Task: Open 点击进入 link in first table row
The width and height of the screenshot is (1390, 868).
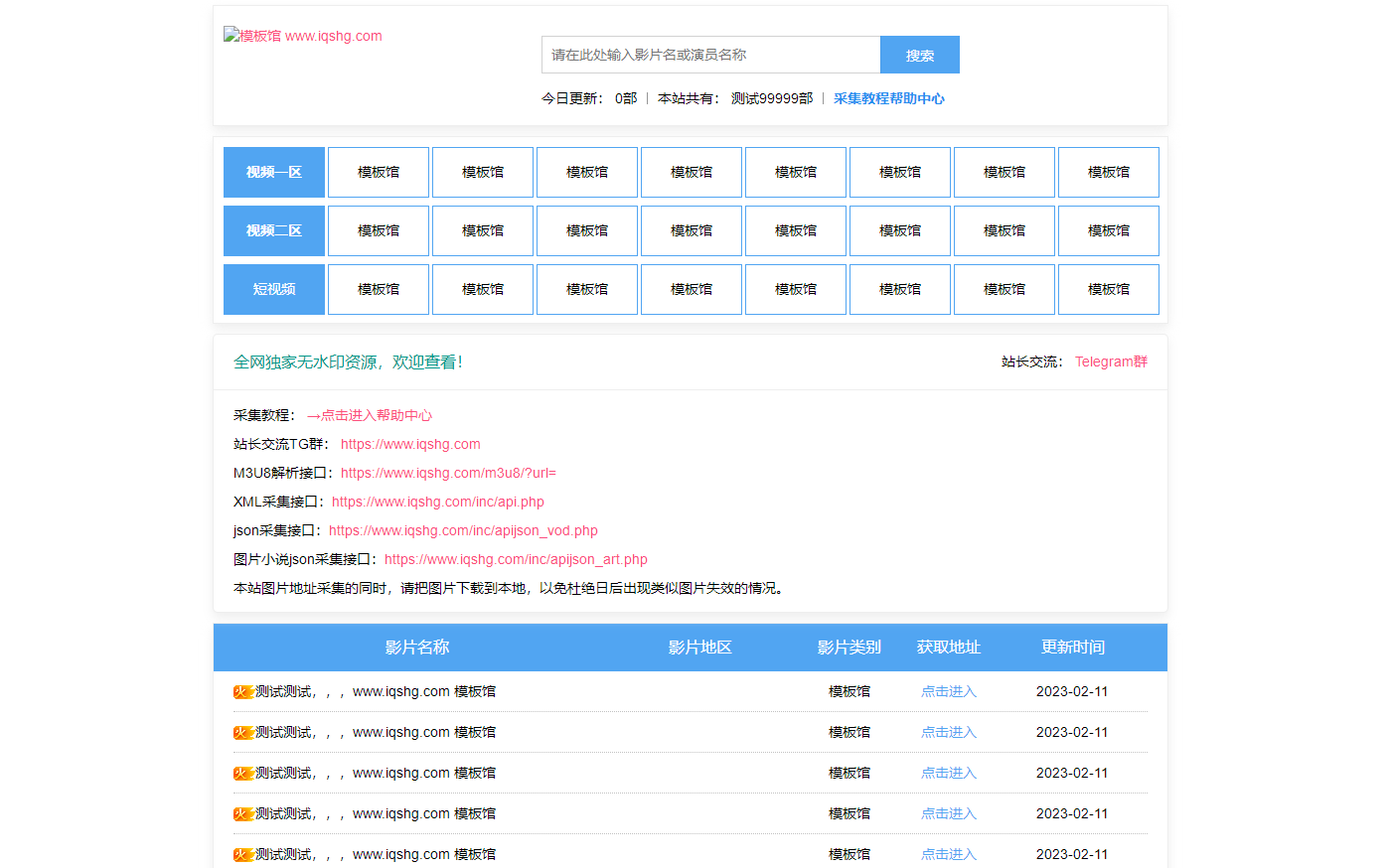Action: click(x=949, y=691)
